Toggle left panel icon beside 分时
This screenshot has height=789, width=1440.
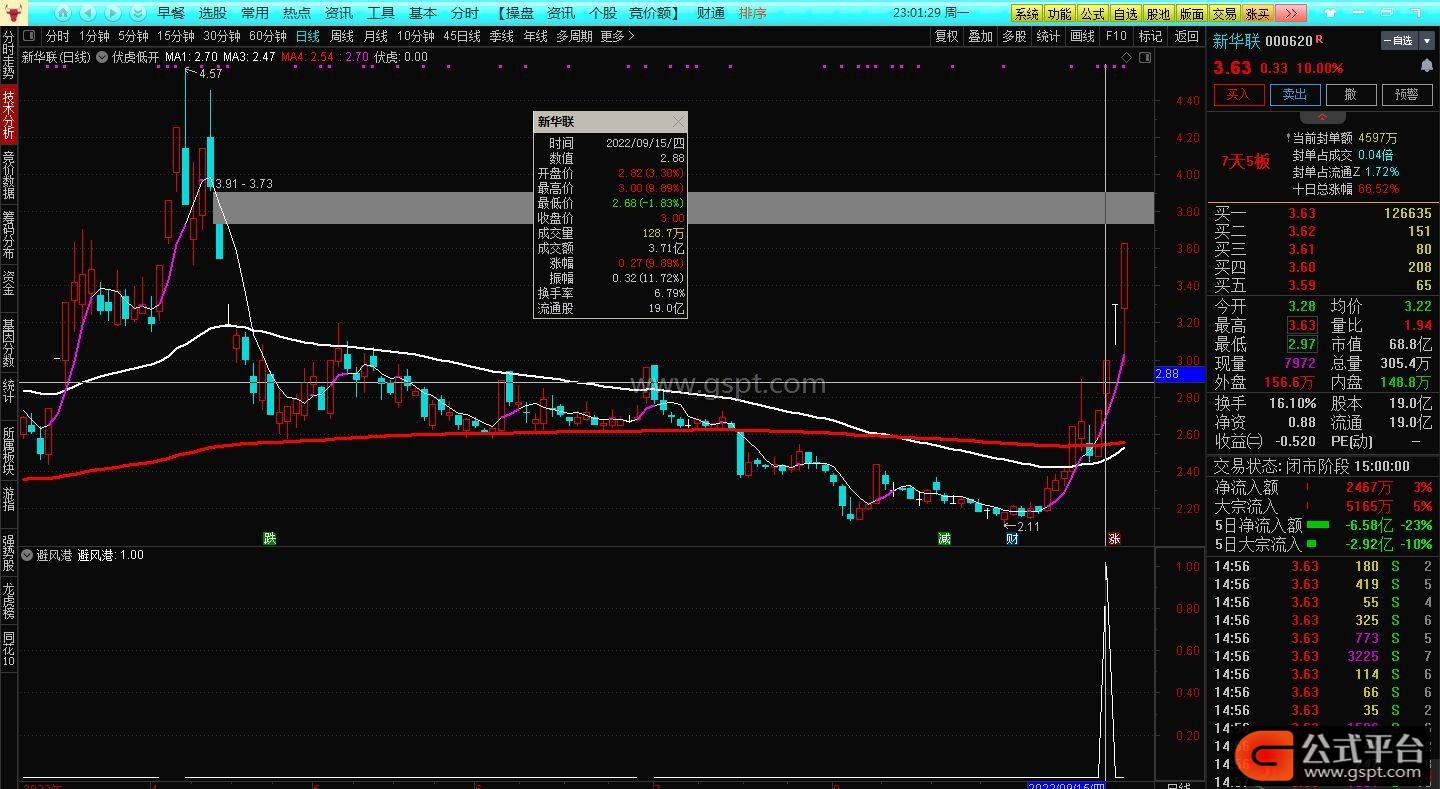[31, 36]
